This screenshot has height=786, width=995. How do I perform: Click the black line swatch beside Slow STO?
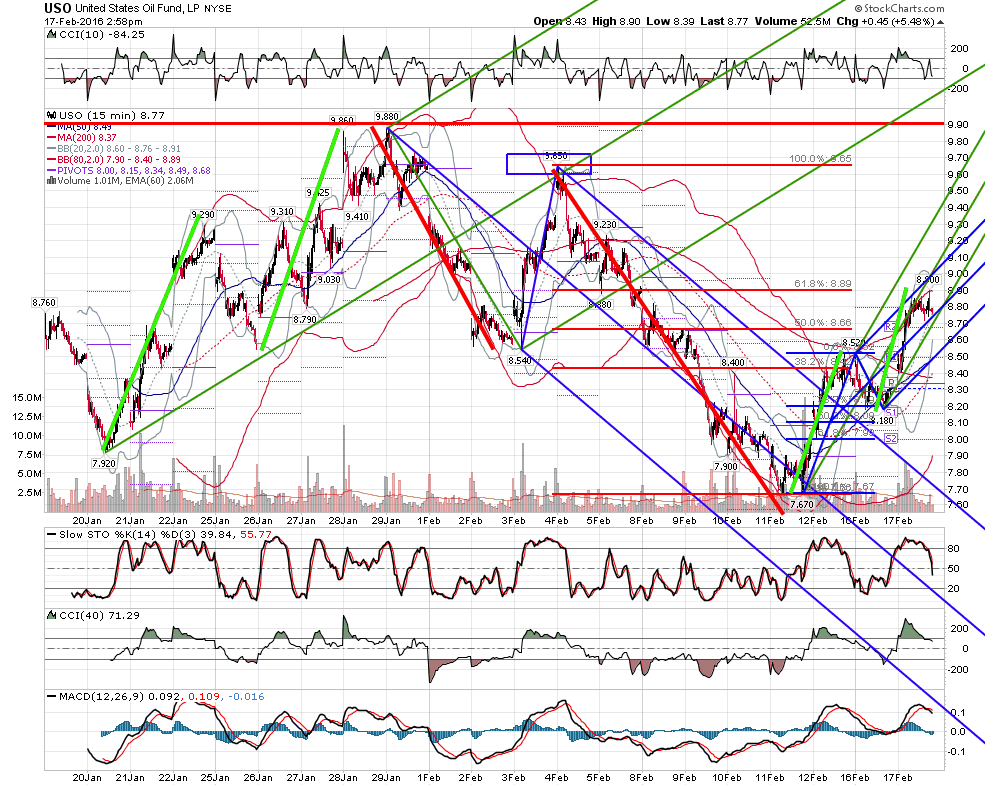pos(51,534)
